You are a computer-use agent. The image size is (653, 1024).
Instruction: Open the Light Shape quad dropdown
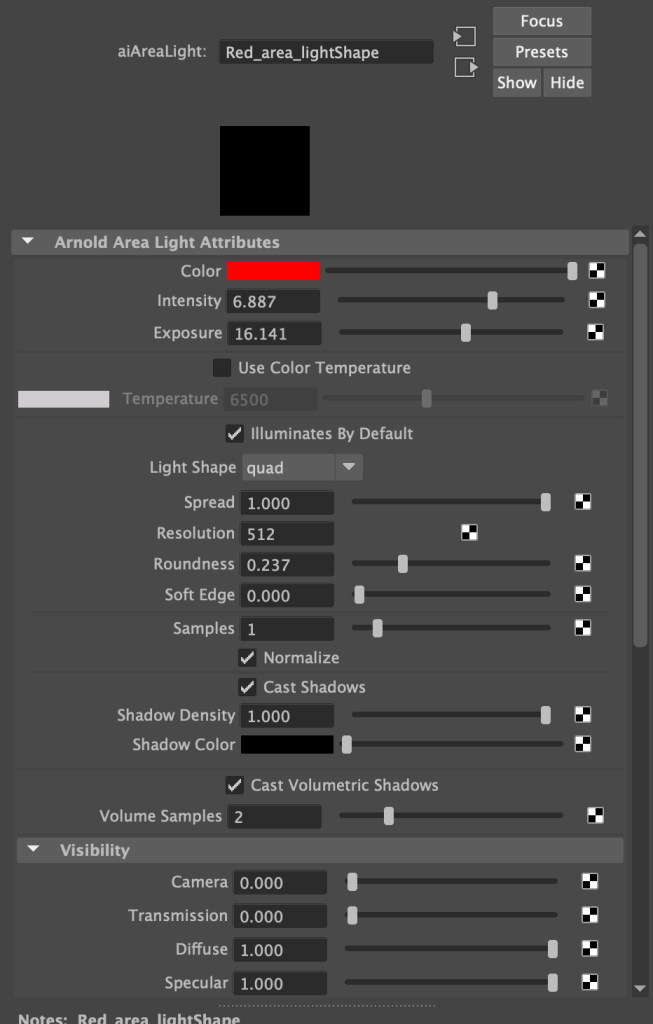302,467
